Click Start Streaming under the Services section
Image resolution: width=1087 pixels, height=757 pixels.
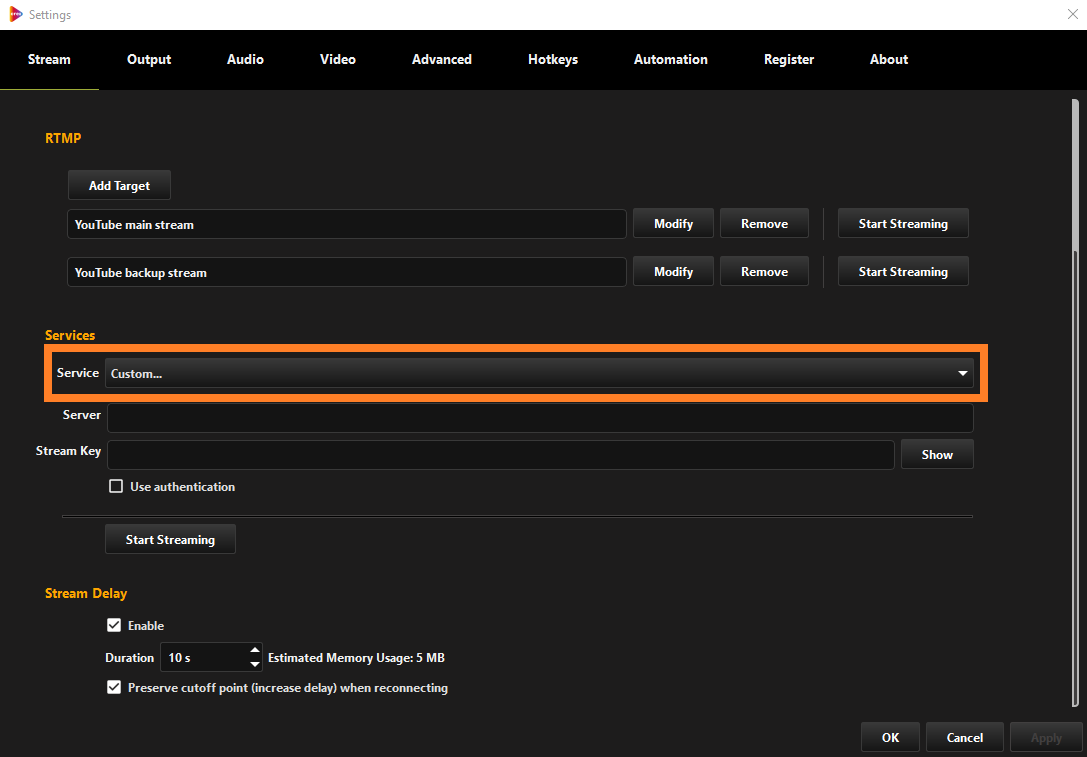tap(170, 538)
